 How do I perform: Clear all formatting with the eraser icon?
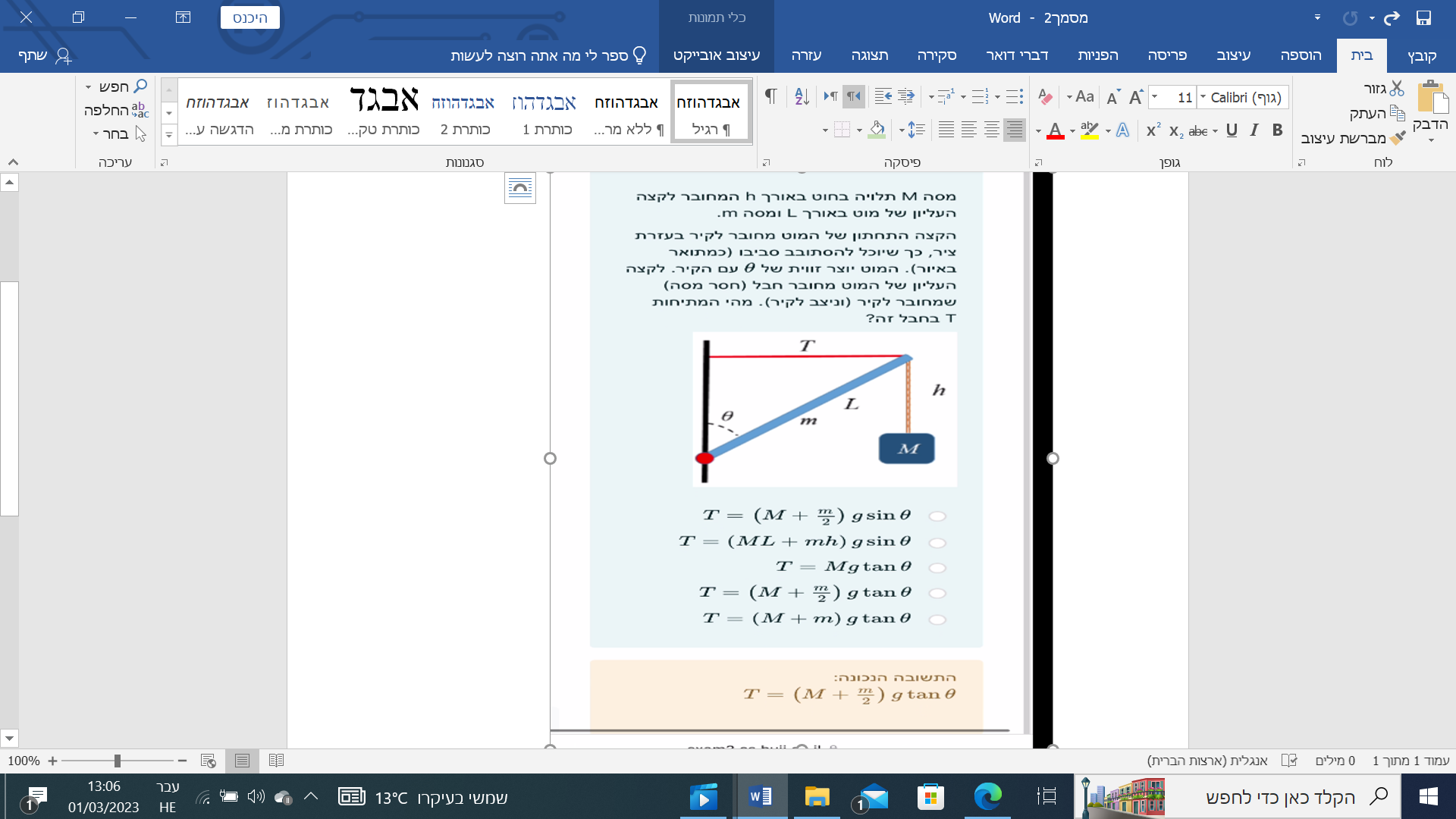click(1045, 97)
